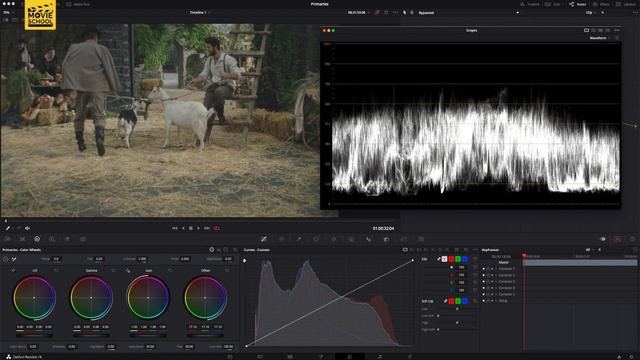640x360 pixels.
Task: Switch to the Fairlight page tab
Action: click(380, 357)
